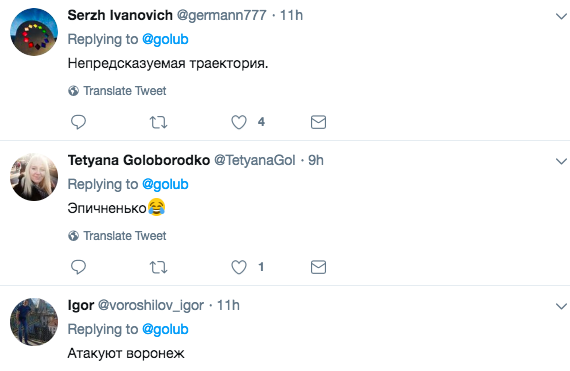Like Tetyana Goloborodko's tweet
The height and width of the screenshot is (371, 570).
239,267
